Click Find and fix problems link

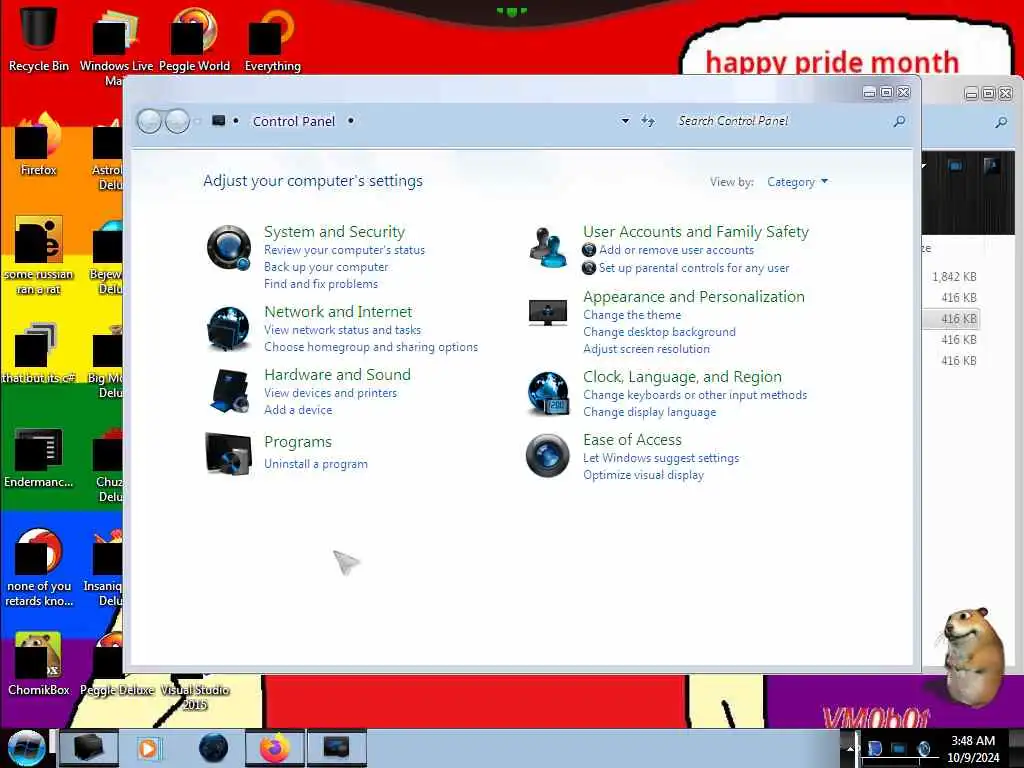point(321,284)
